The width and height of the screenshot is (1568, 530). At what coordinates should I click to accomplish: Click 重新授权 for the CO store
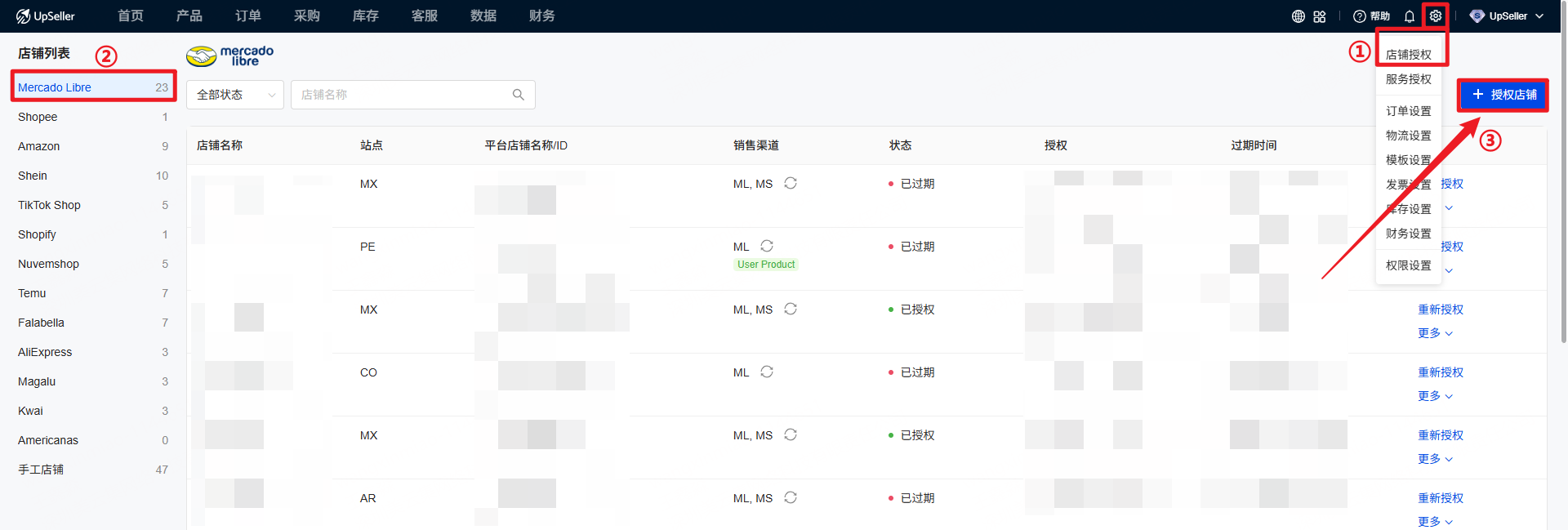point(1441,372)
